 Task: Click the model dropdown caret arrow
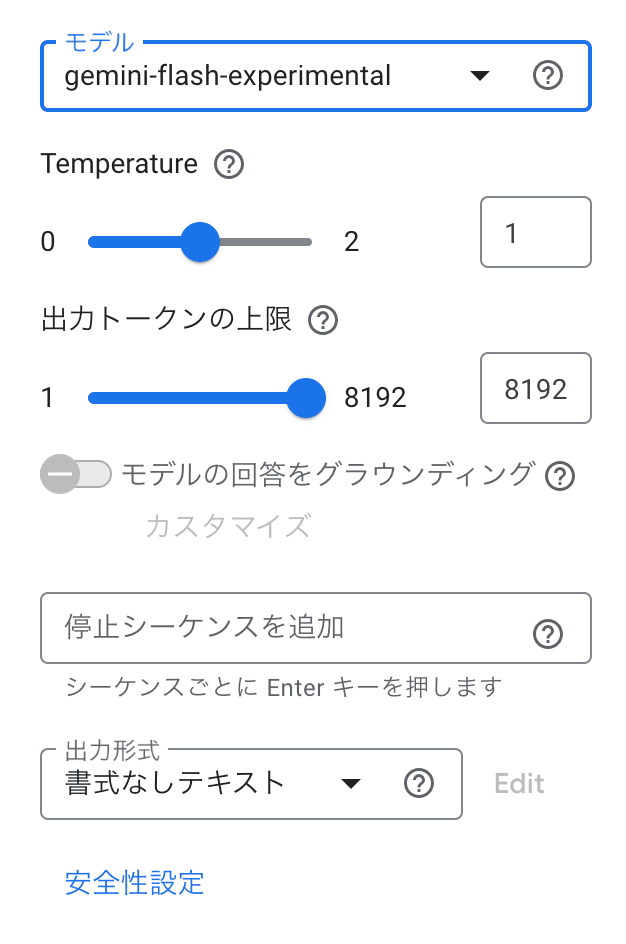pos(480,75)
